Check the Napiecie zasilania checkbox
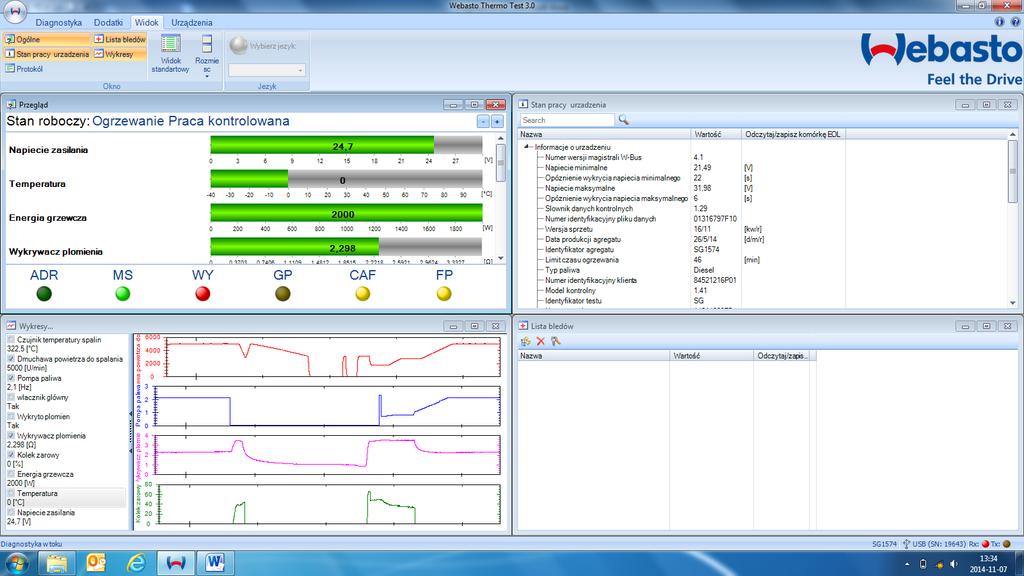 coord(11,513)
